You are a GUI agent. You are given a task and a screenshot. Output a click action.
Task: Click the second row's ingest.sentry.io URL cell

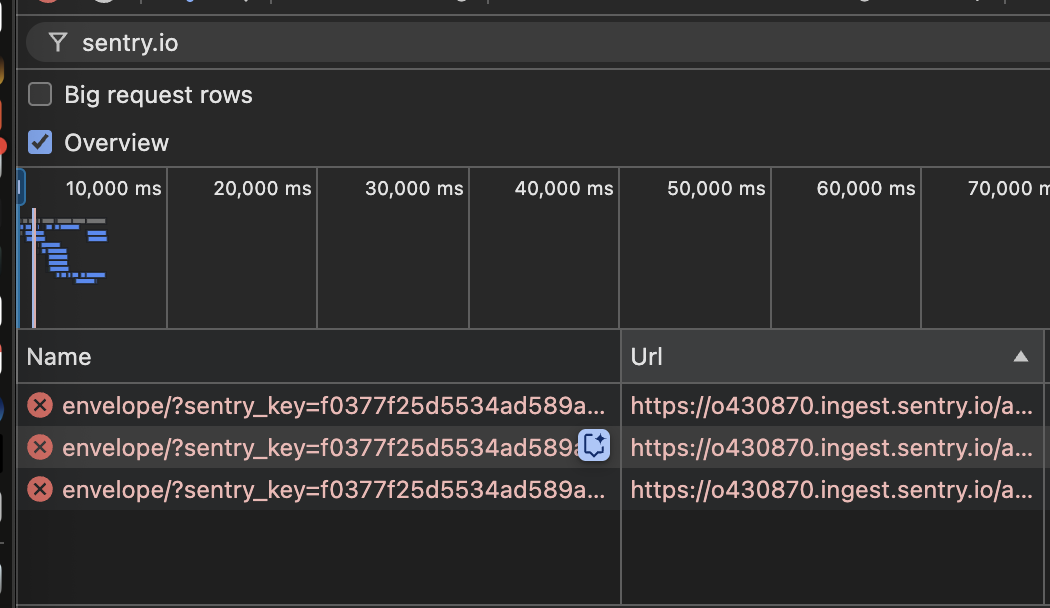832,447
